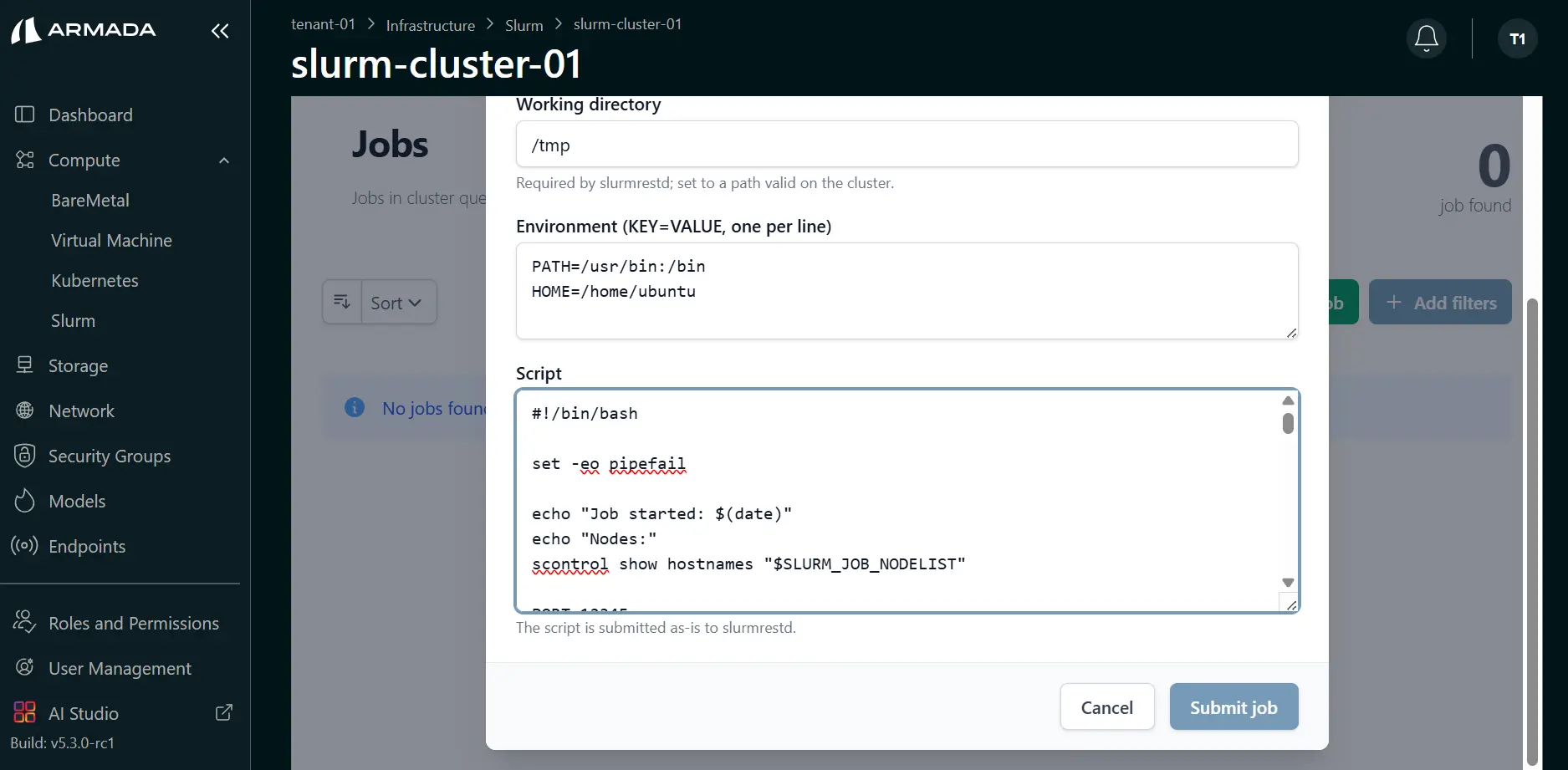Click the sort order icon button
Screen dimensions: 1568x770
(342, 302)
